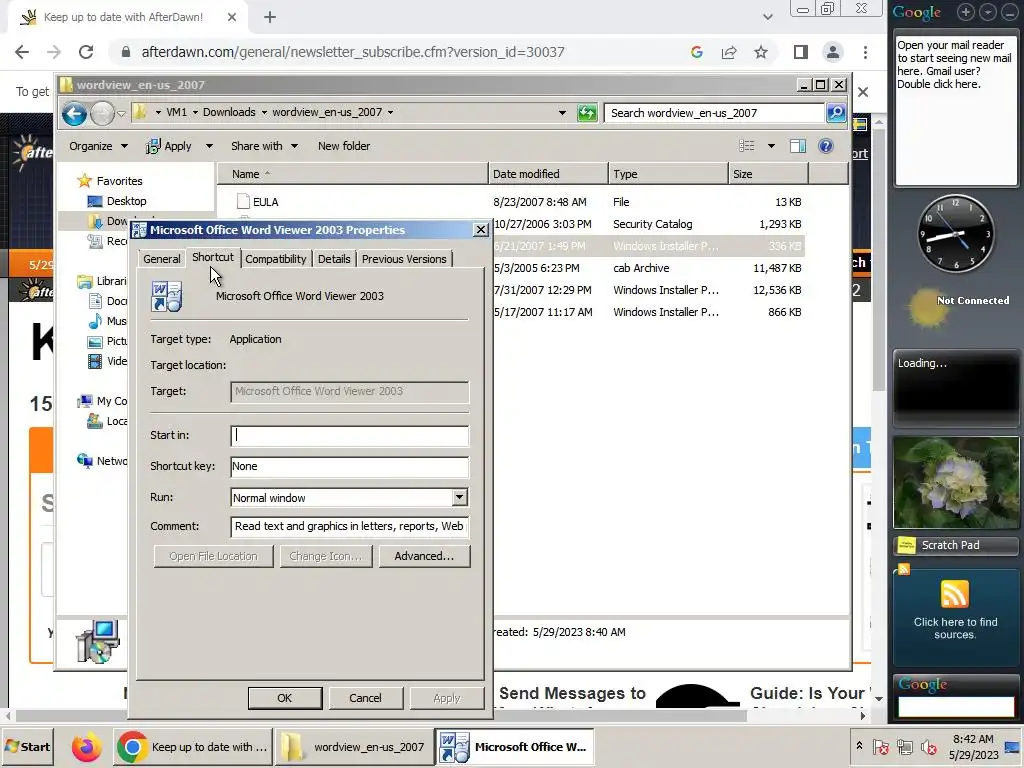Screen dimensions: 1024x768
Task: Open the Share with menu
Action: coord(264,146)
